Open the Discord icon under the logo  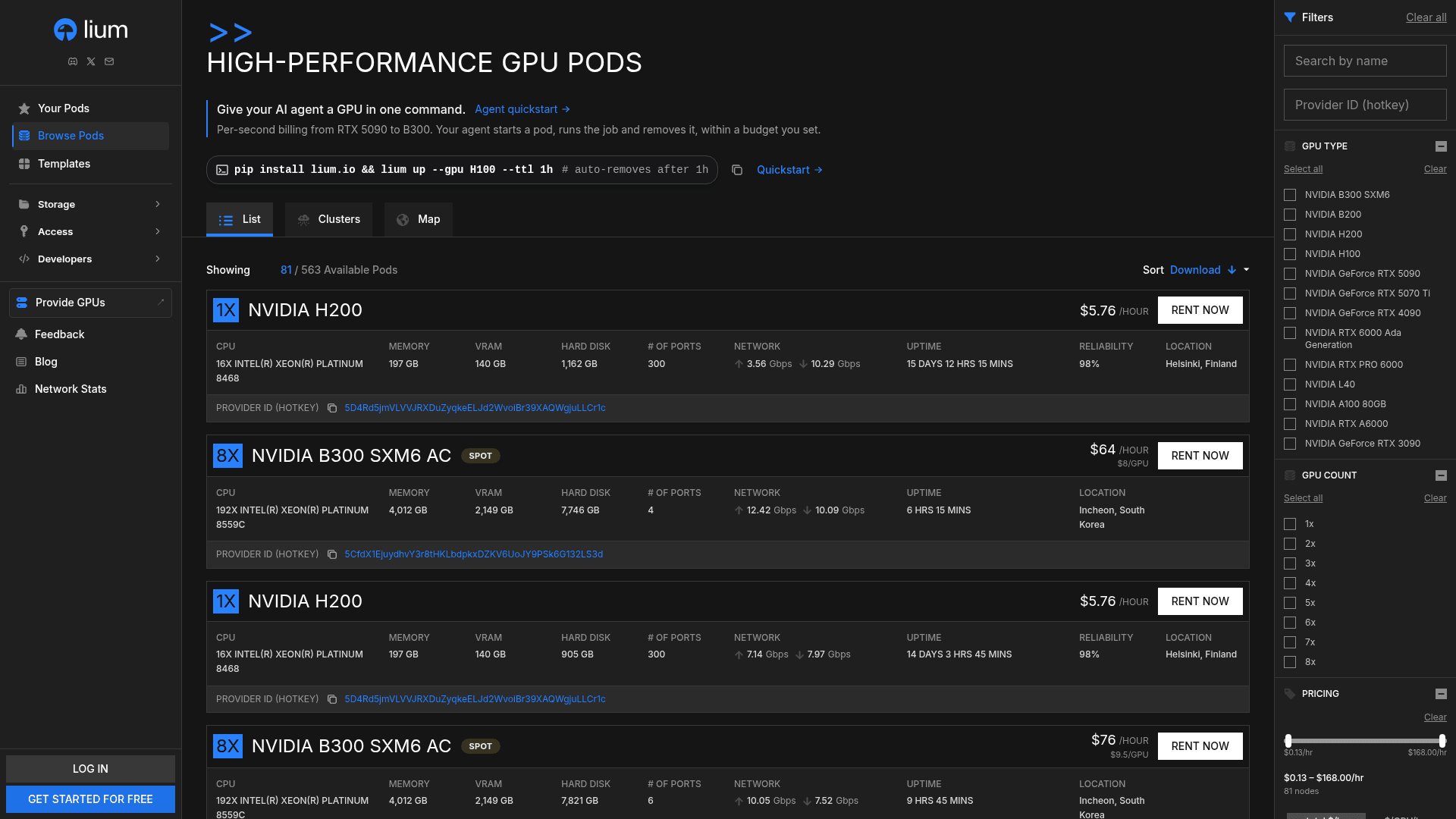coord(73,61)
